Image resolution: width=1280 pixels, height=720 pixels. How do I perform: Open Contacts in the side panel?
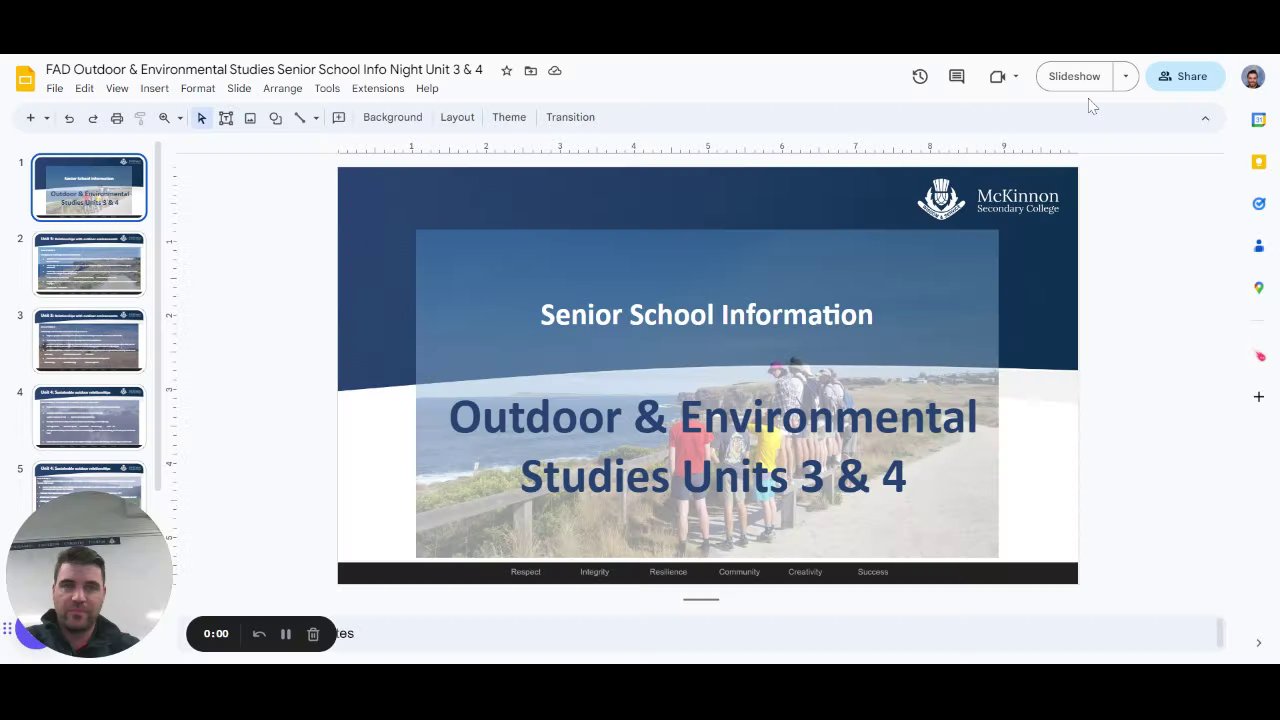[1259, 246]
